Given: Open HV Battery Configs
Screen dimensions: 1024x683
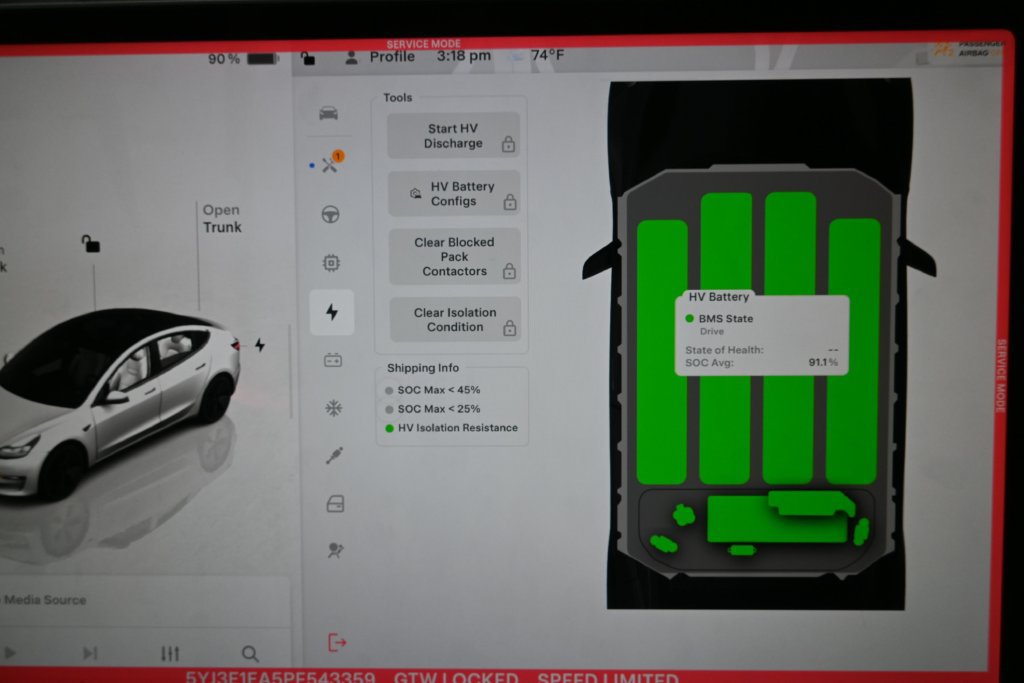Looking at the screenshot, I should point(455,194).
